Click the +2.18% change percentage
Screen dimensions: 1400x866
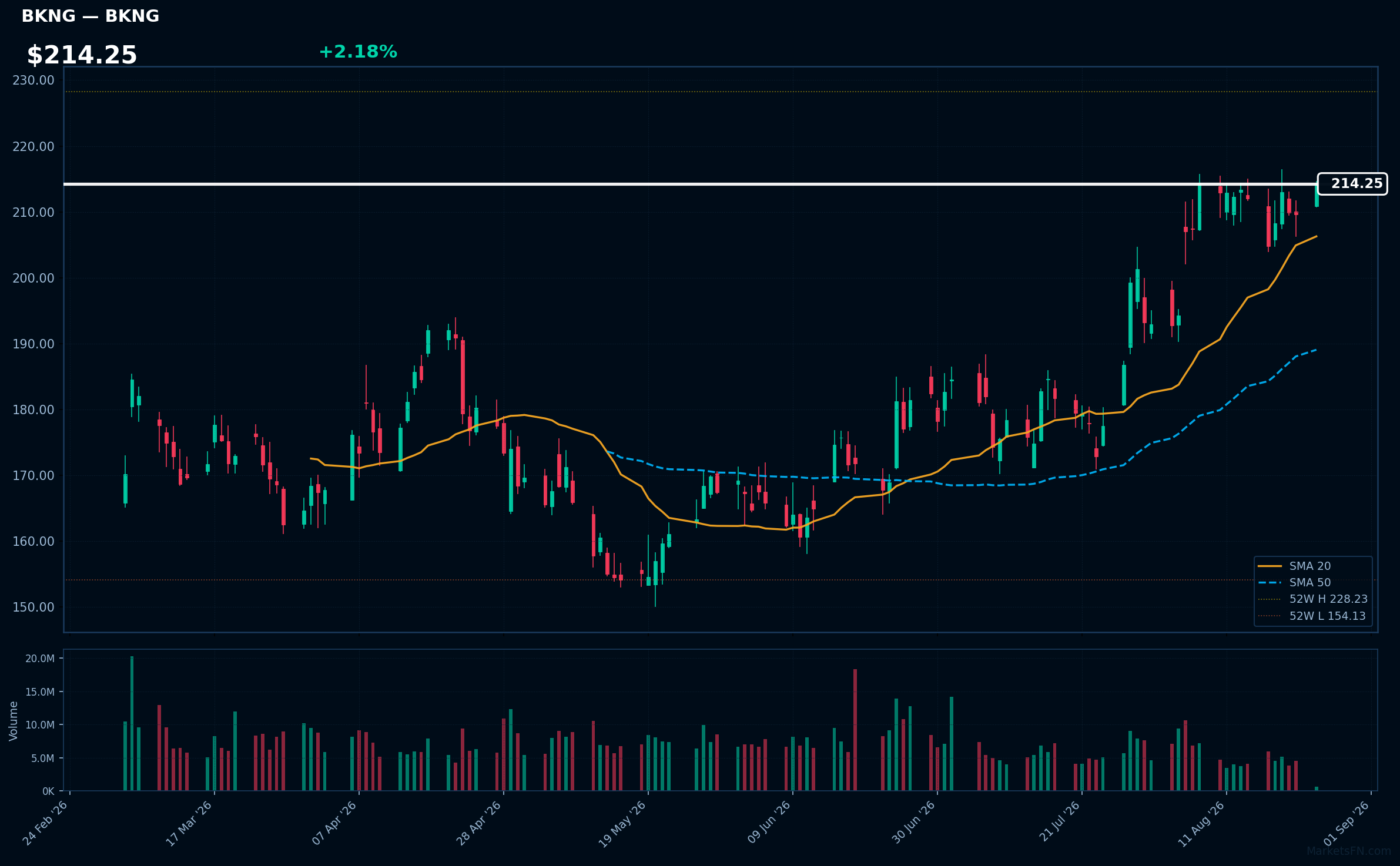click(358, 52)
